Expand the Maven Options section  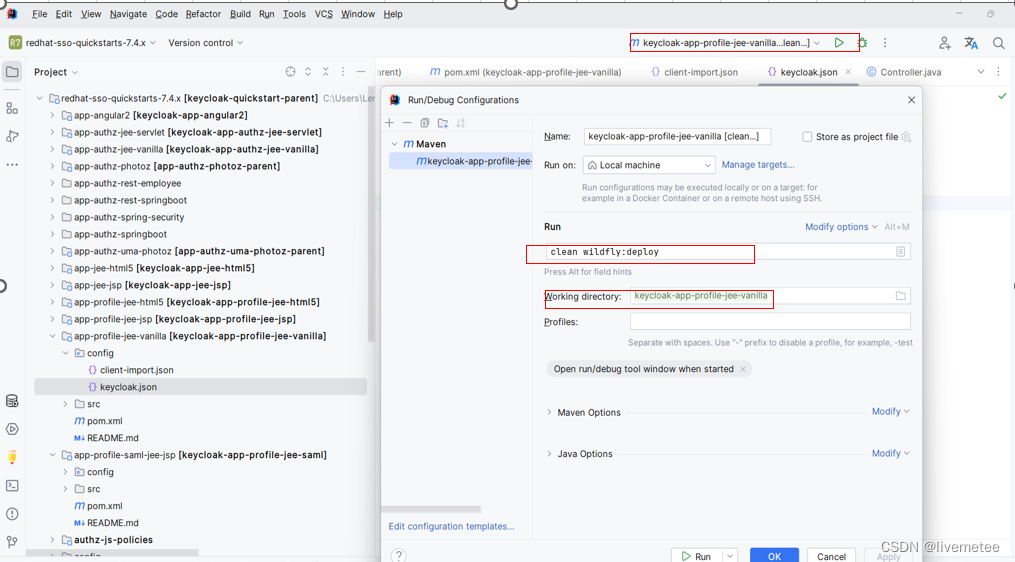tap(549, 412)
